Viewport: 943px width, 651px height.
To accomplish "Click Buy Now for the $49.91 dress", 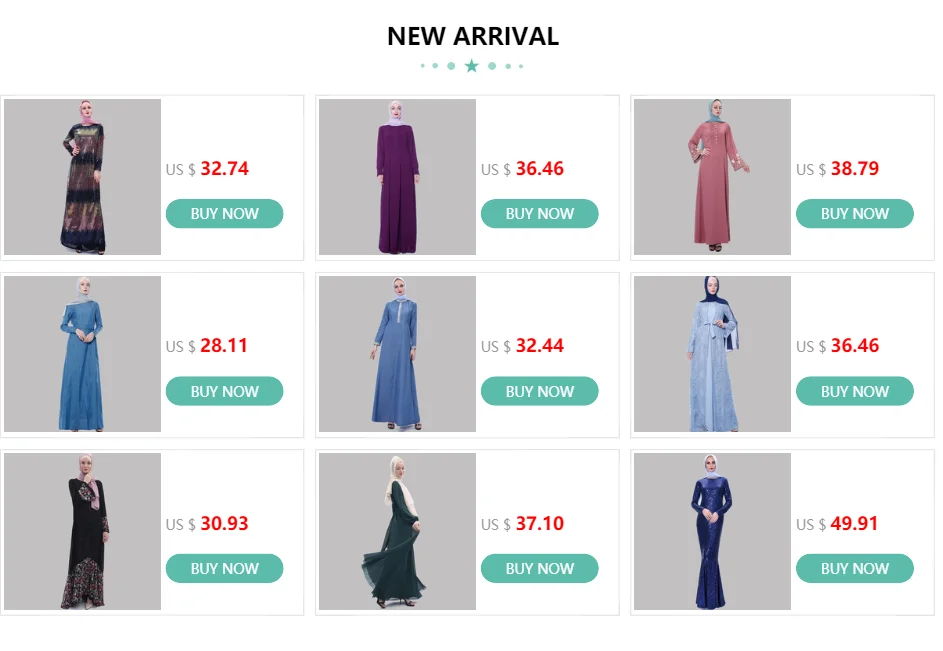I will point(855,569).
